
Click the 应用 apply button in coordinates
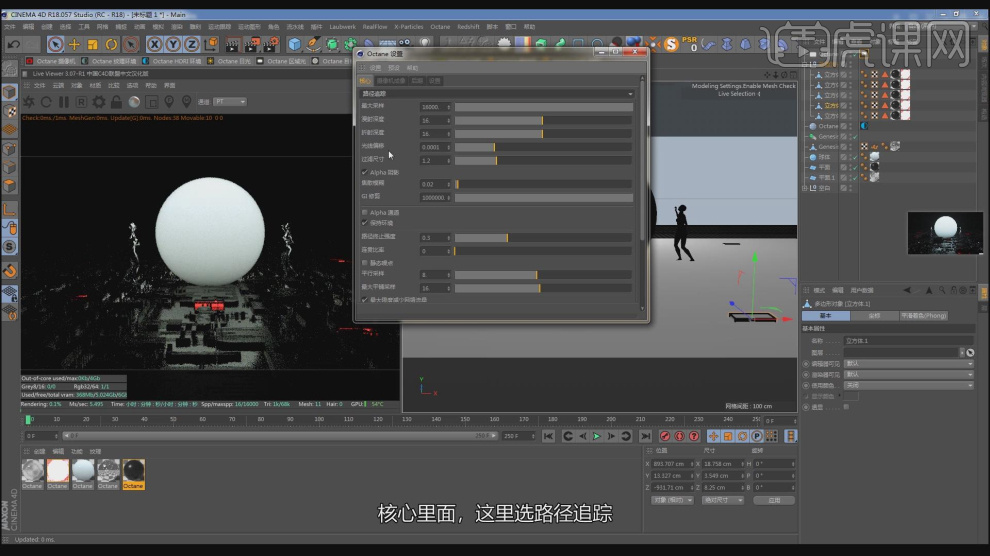coord(773,500)
